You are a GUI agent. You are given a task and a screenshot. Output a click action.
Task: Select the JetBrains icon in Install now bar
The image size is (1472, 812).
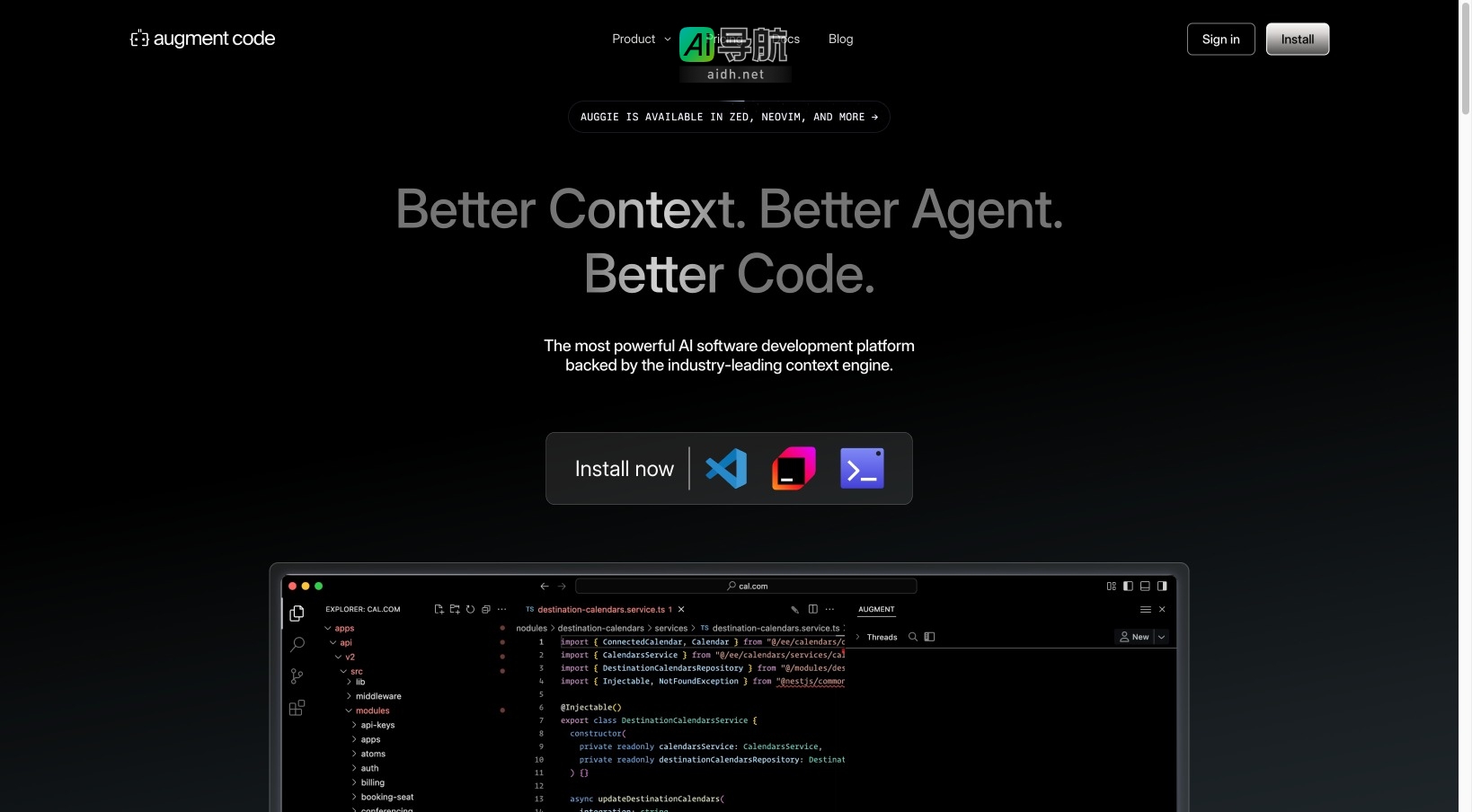793,468
